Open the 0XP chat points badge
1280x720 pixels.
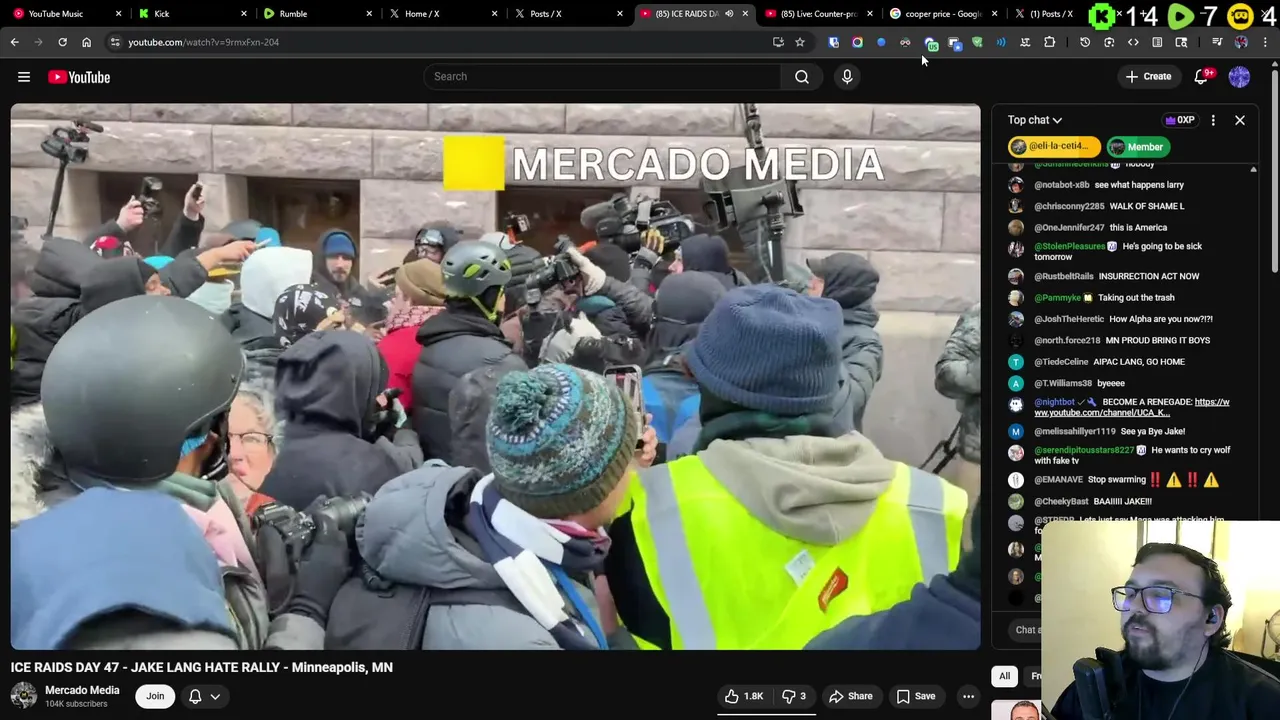pos(1179,120)
